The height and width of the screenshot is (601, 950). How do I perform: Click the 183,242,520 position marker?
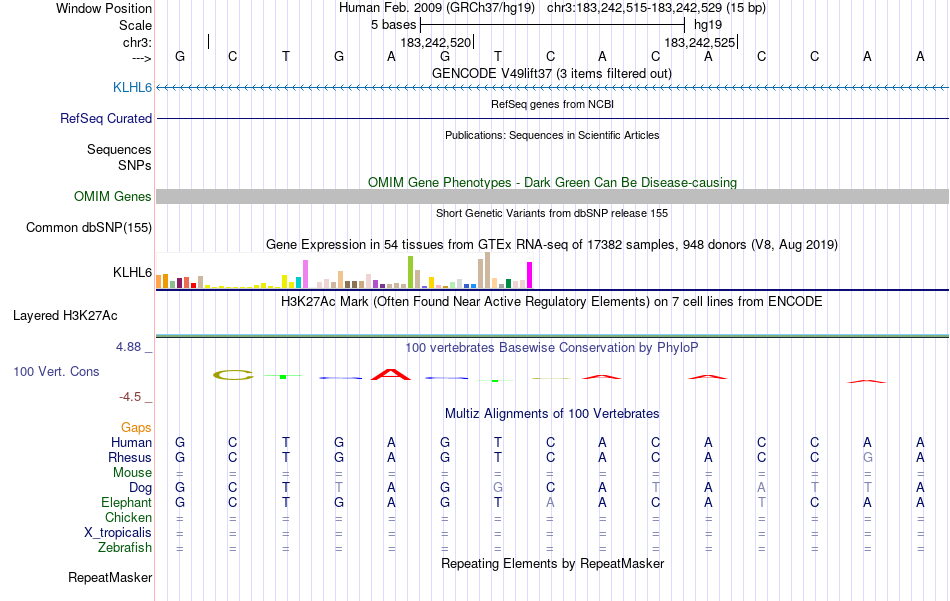436,42
